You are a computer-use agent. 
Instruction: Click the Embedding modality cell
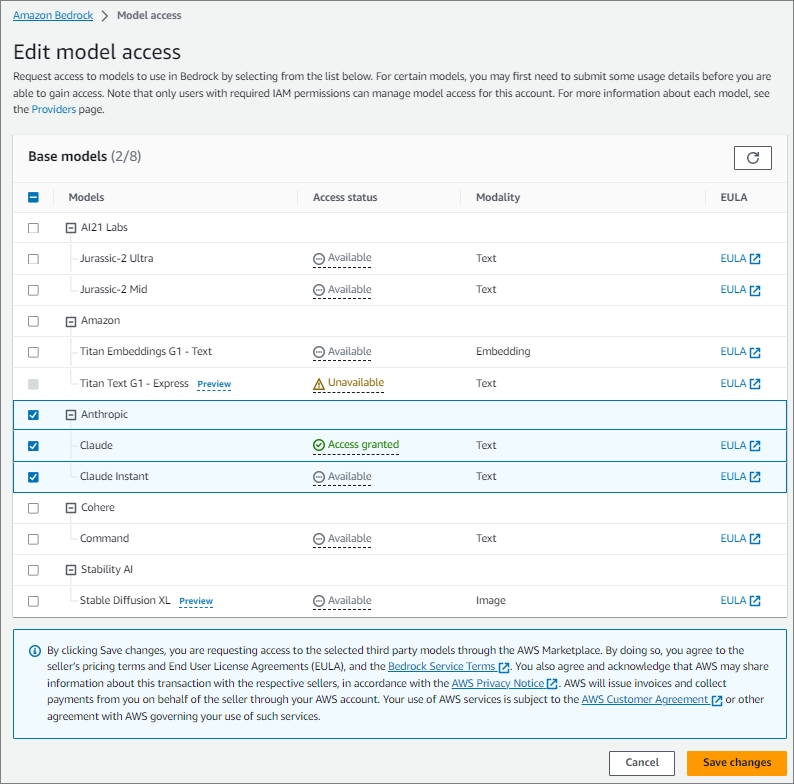point(503,351)
